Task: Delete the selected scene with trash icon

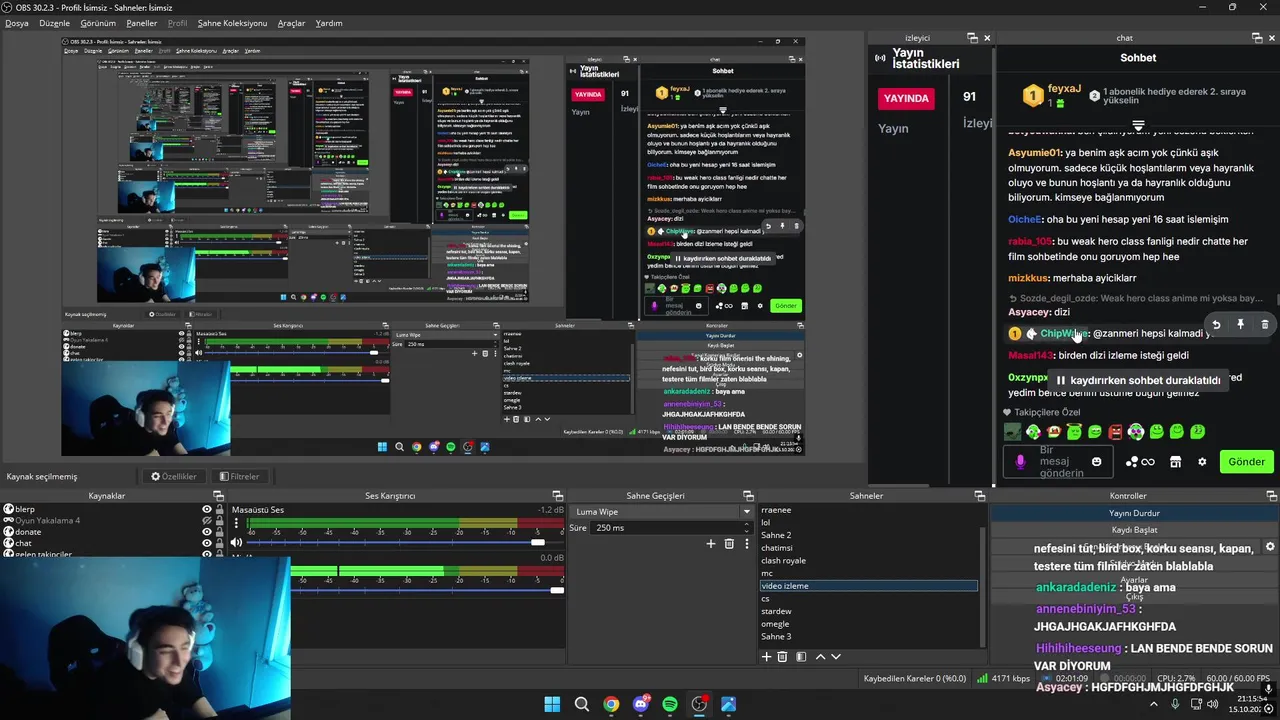Action: click(x=783, y=657)
